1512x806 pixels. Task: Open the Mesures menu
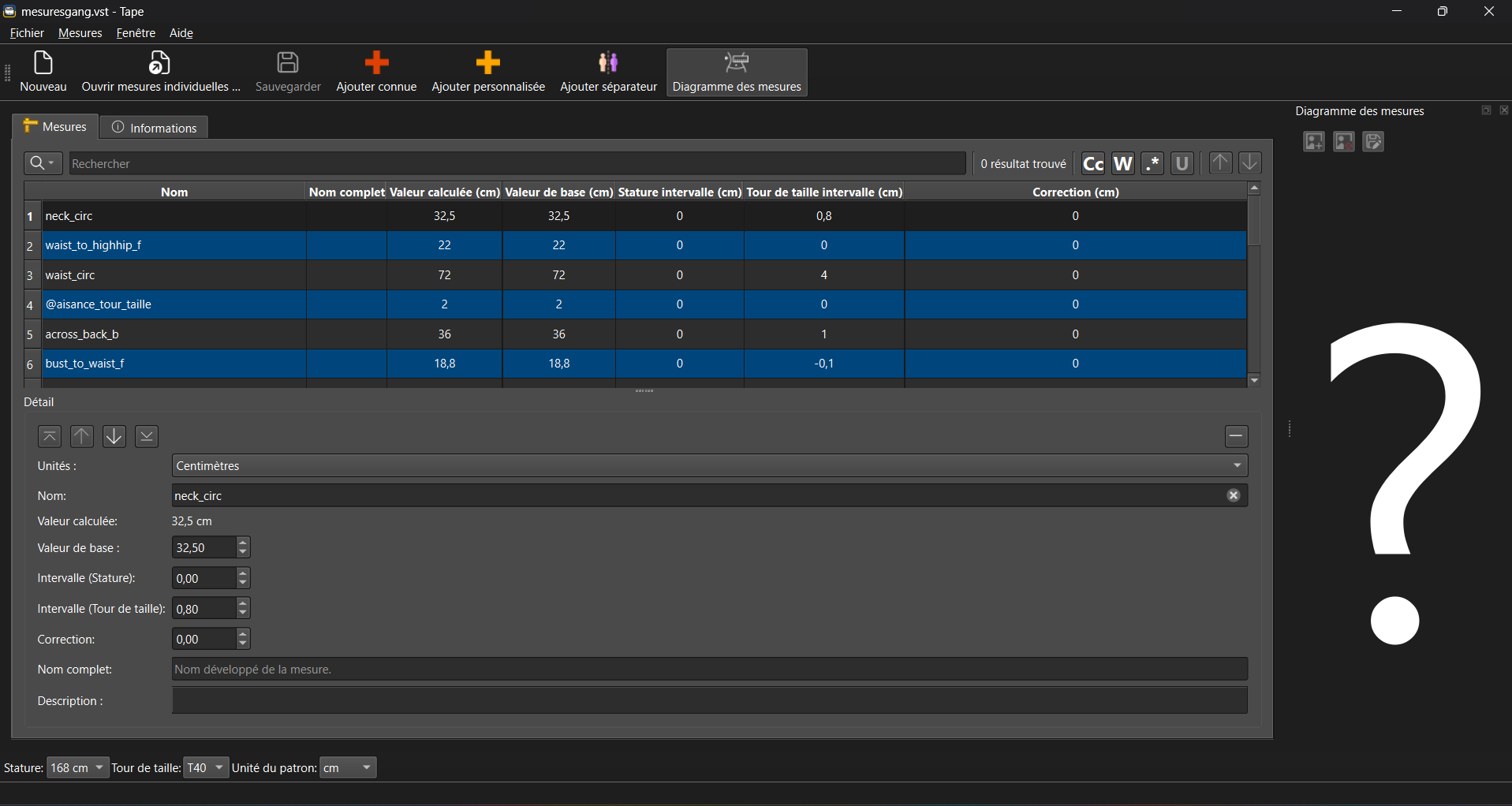[80, 33]
